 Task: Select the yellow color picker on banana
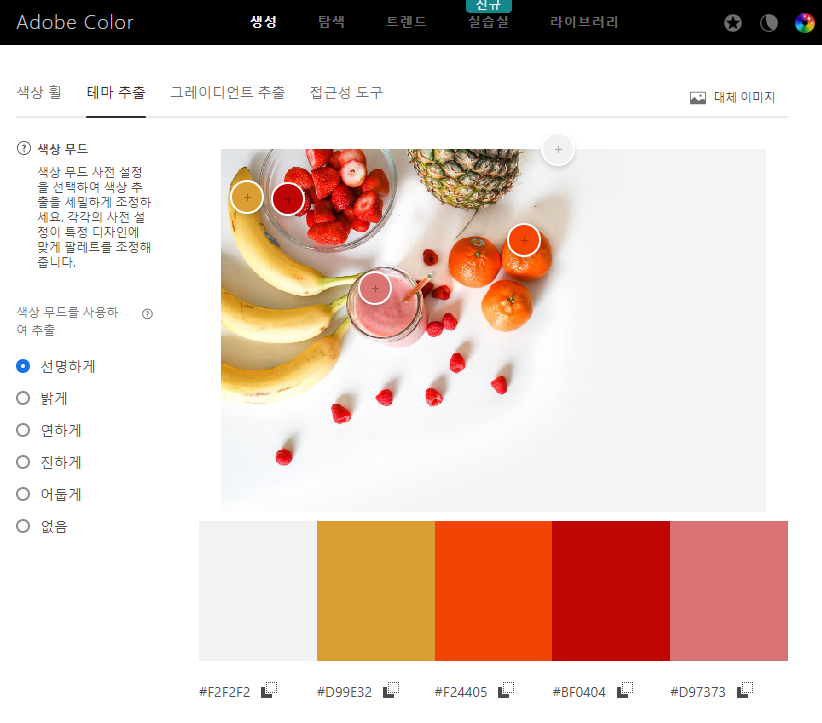(247, 198)
